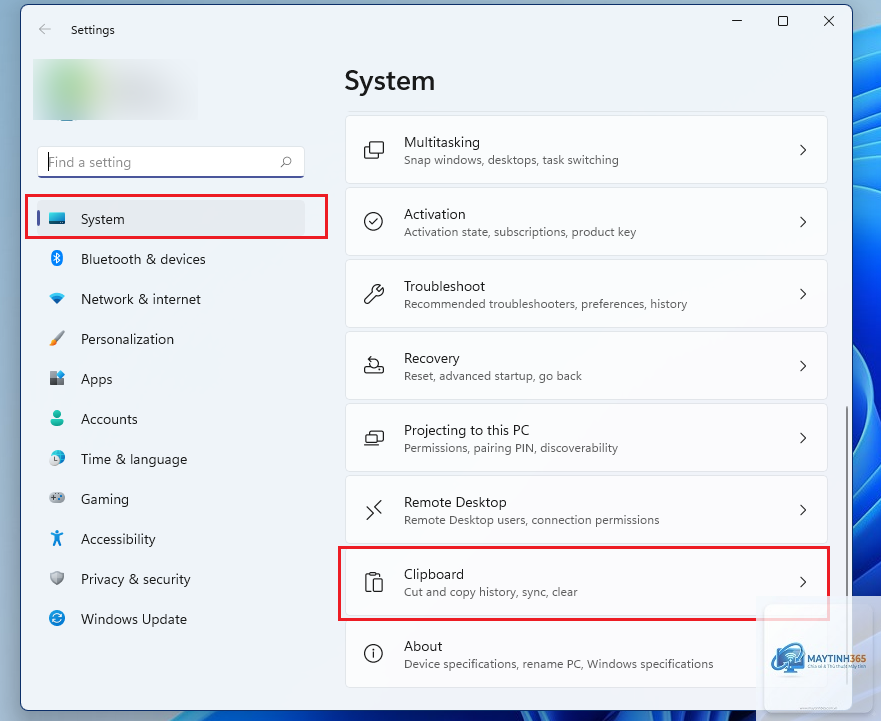This screenshot has height=721, width=881.
Task: Click the Accounts person icon
Action: click(57, 418)
